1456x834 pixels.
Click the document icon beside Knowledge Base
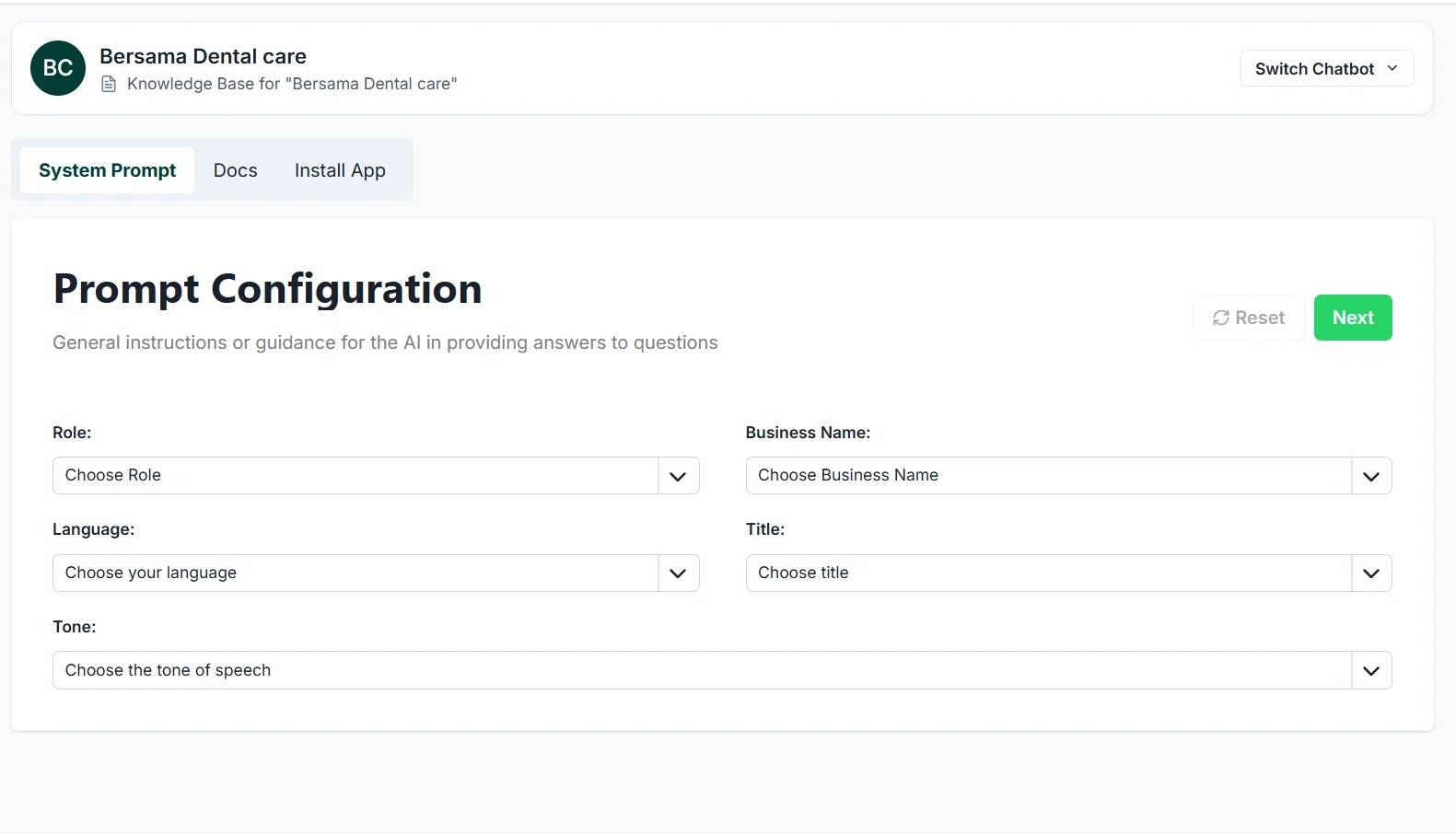click(109, 85)
